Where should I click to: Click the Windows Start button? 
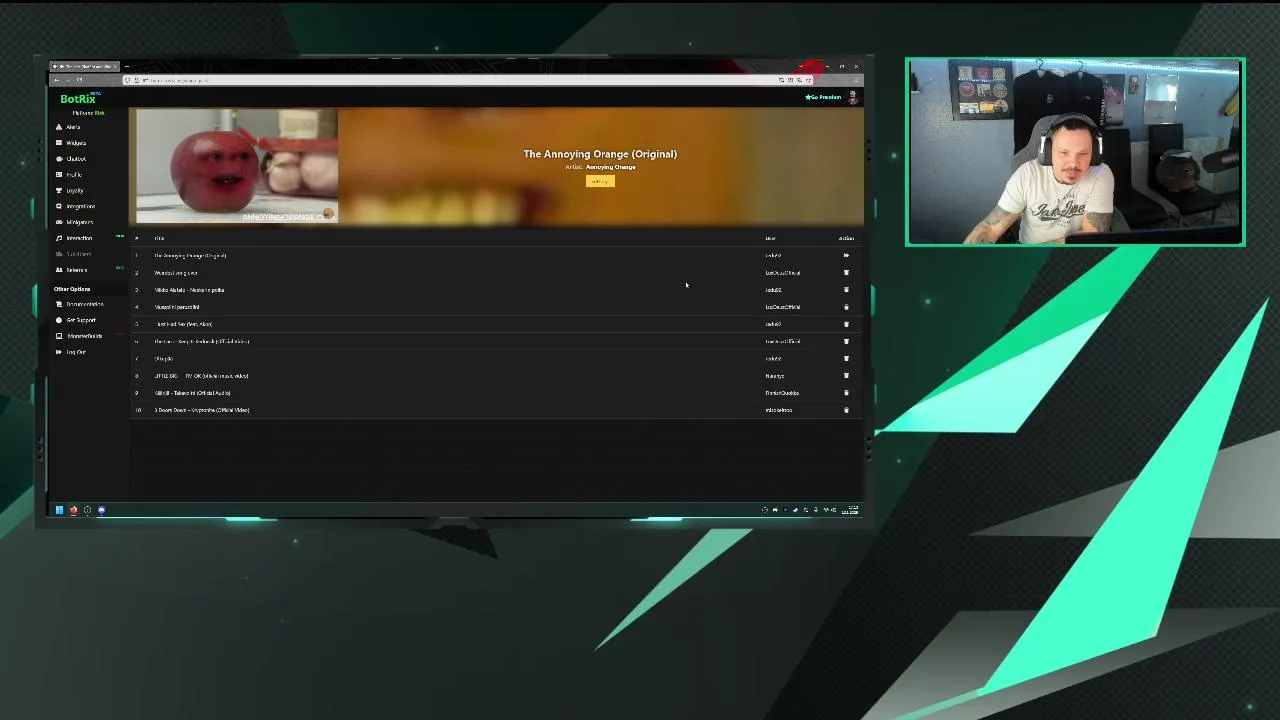pos(59,510)
